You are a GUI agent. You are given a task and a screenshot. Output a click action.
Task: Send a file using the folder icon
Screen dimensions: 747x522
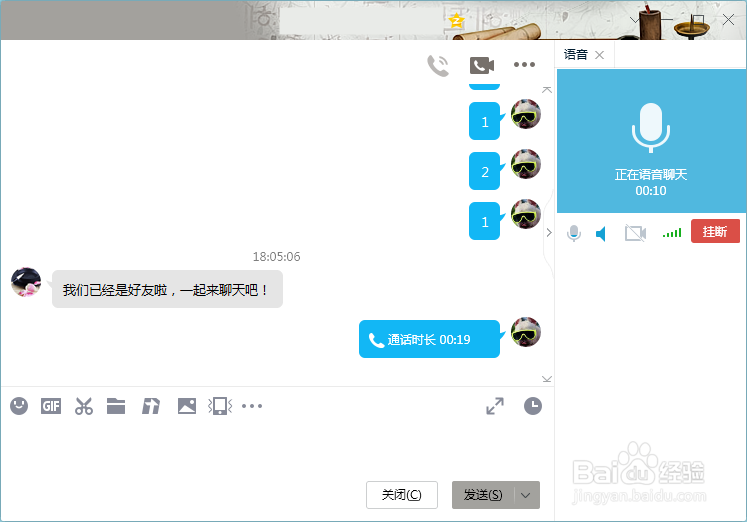(116, 406)
